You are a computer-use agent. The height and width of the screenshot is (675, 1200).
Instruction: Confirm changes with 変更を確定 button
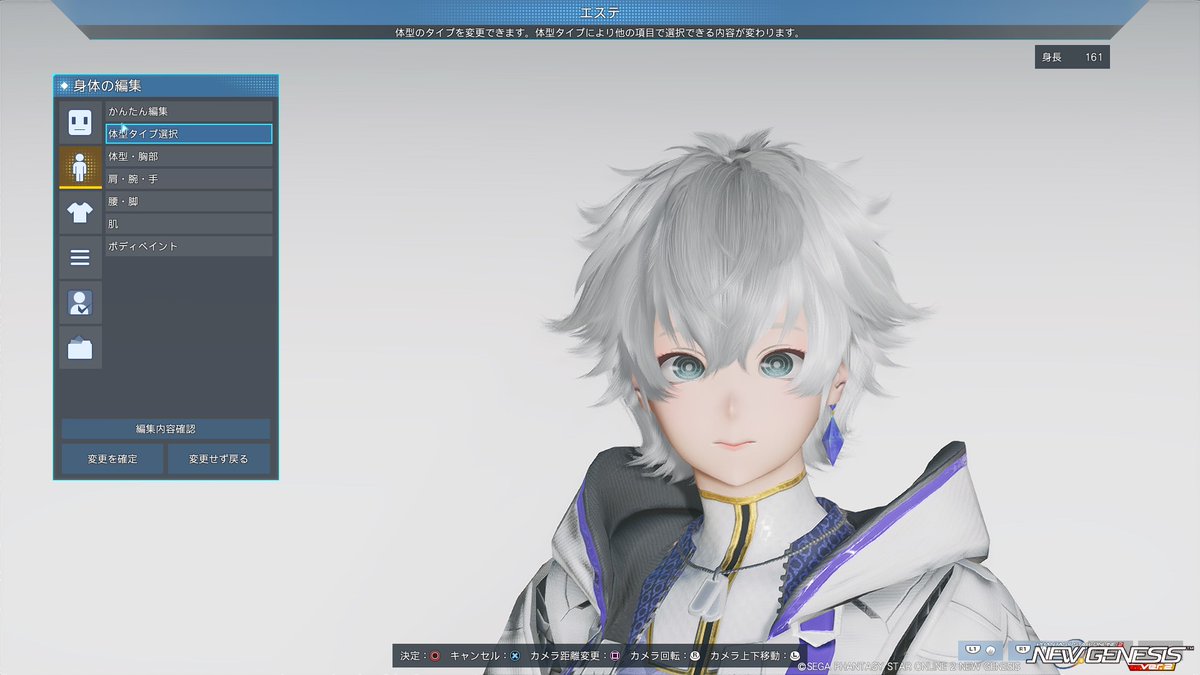point(112,459)
